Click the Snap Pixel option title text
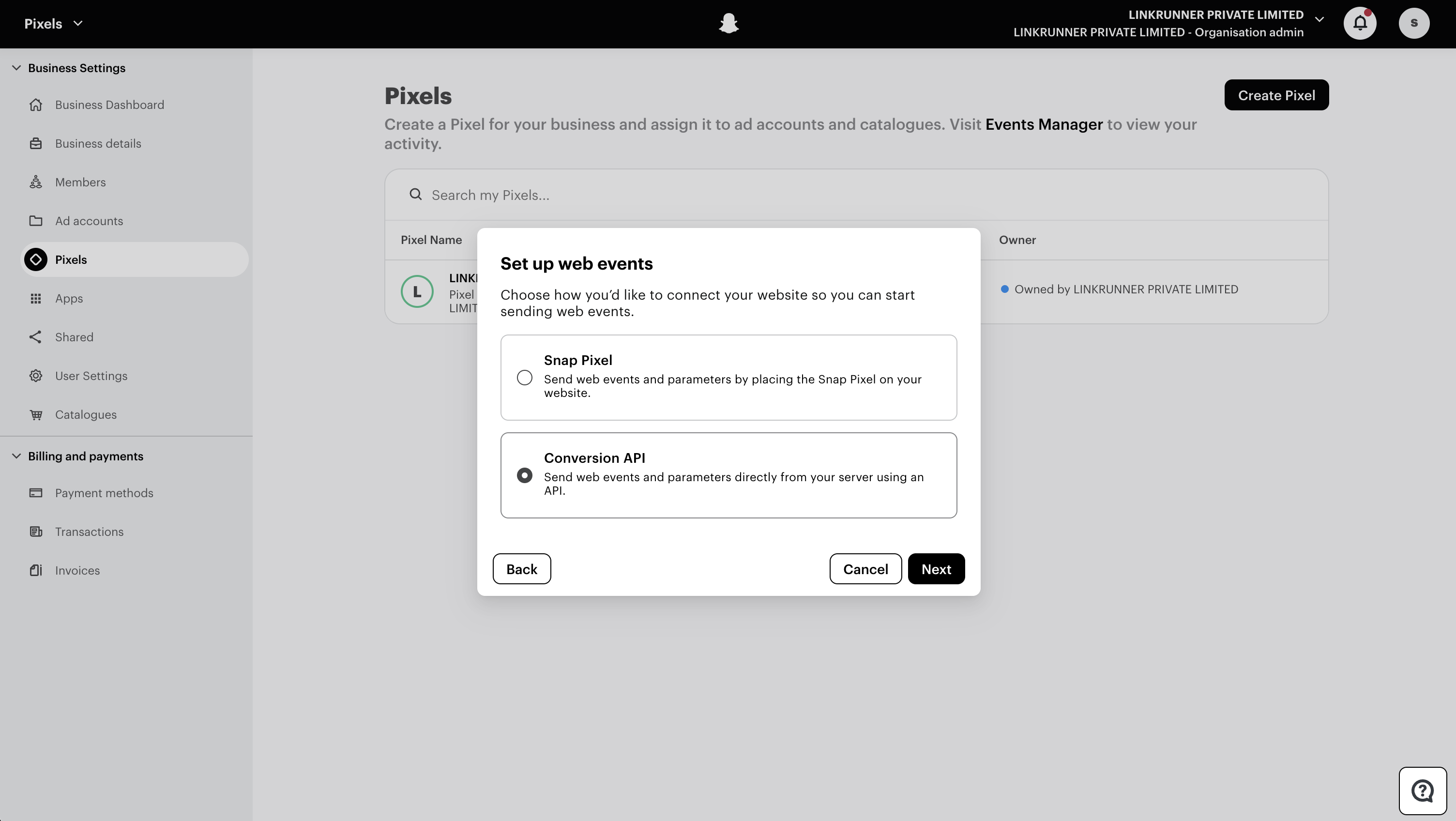Viewport: 1456px width, 821px height. (577, 360)
